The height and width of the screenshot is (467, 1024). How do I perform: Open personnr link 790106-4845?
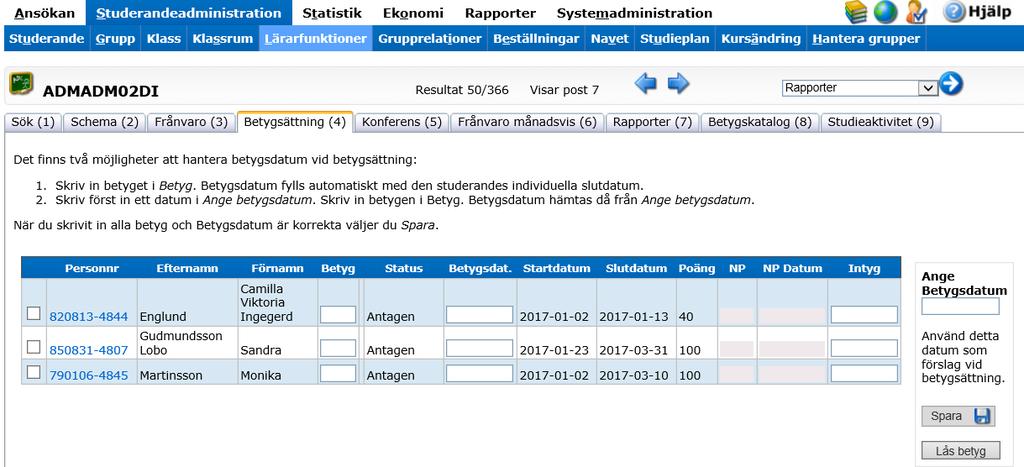[89, 376]
